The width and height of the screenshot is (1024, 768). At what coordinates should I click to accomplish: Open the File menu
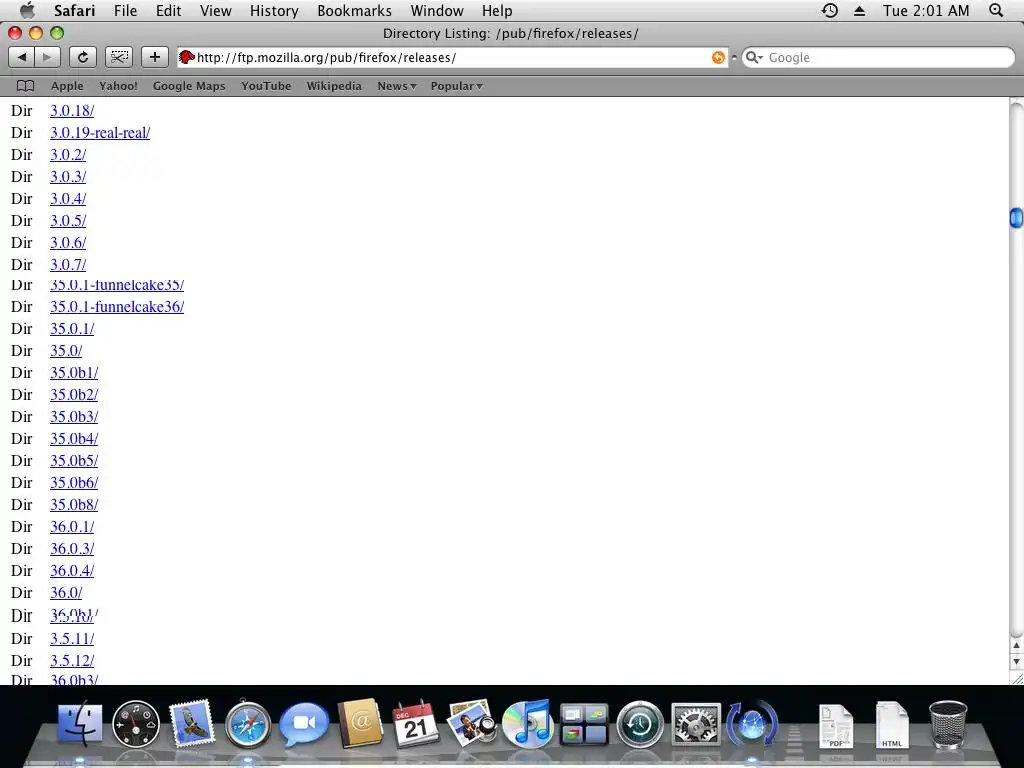[x=125, y=10]
